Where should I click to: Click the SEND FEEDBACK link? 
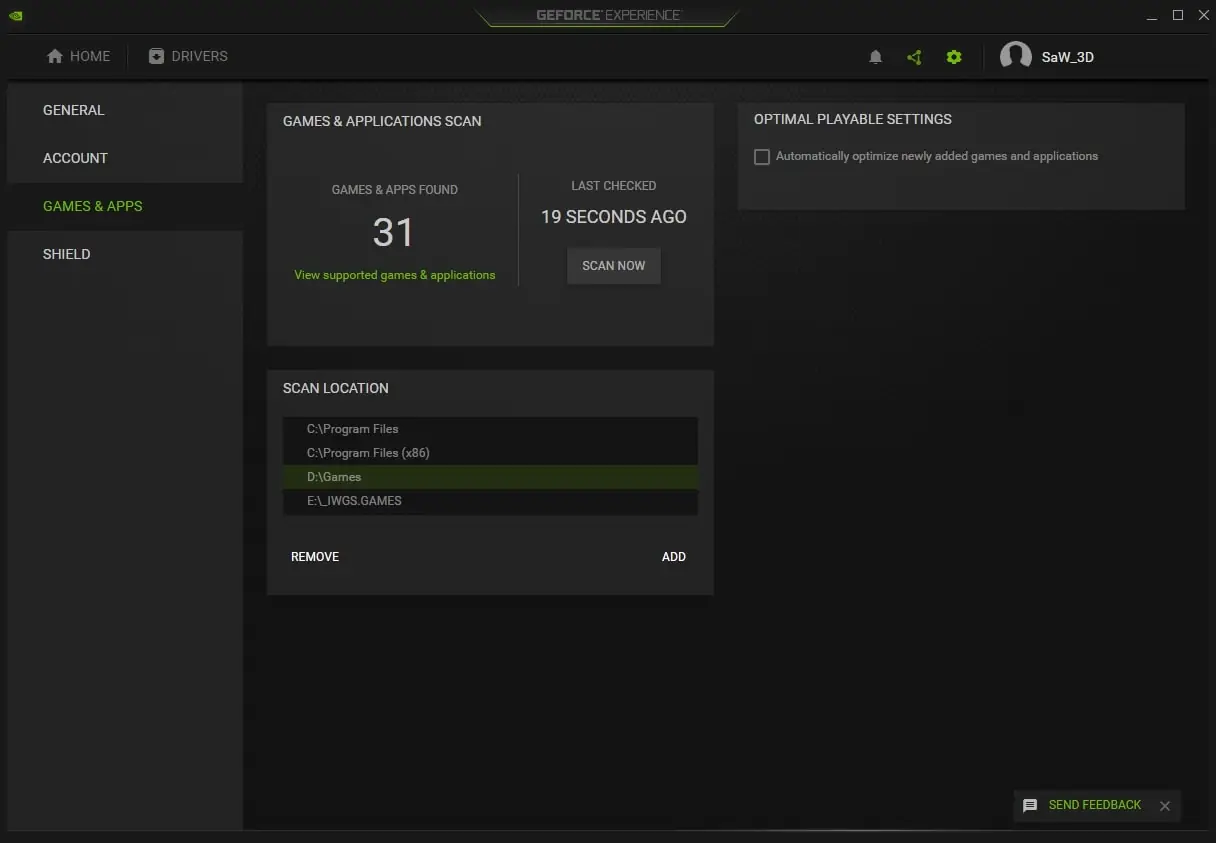point(1095,805)
